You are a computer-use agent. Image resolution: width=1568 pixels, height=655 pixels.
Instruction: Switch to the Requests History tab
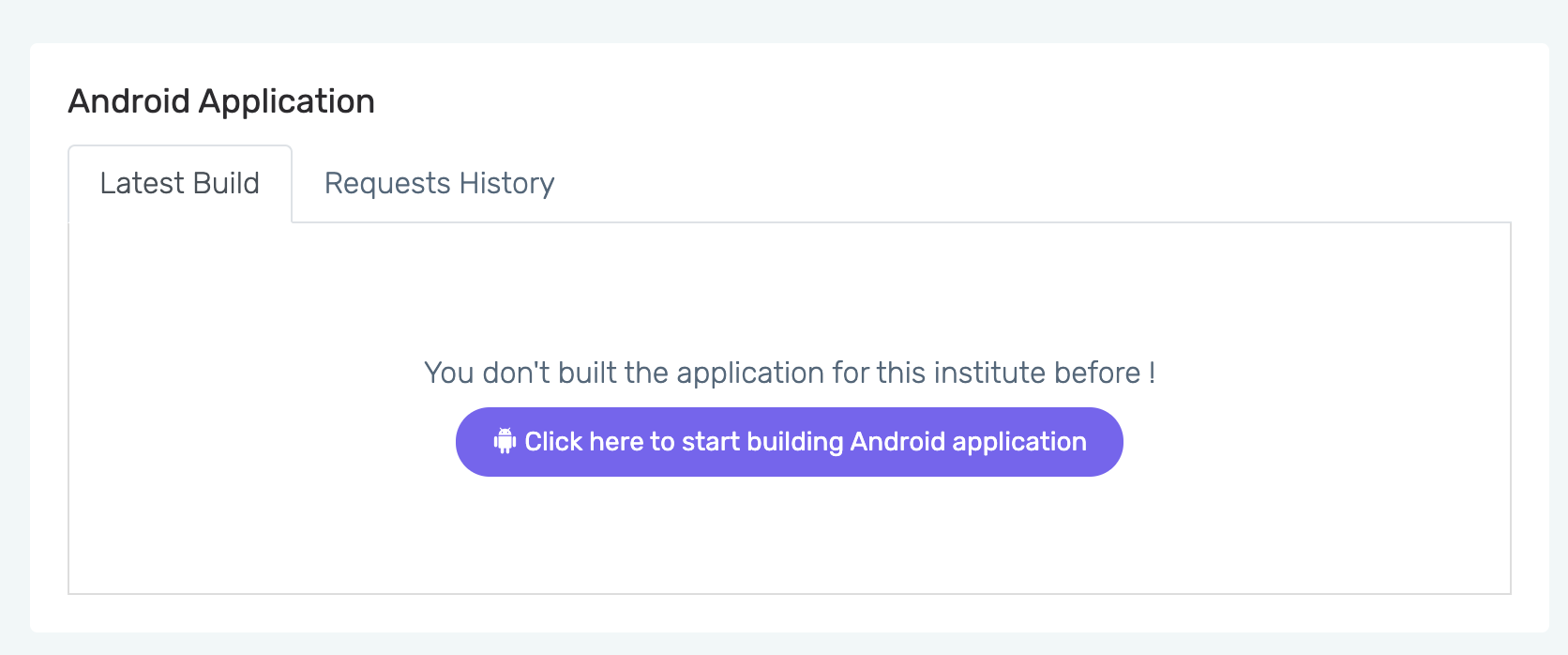(439, 183)
